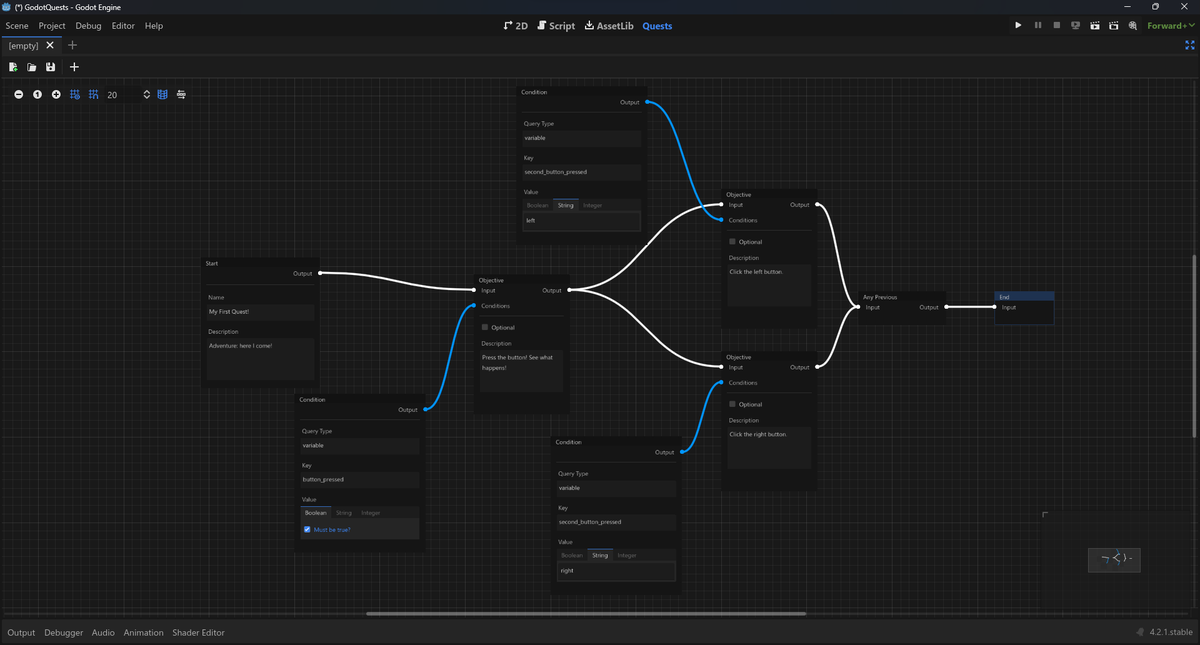This screenshot has width=1200, height=645.
Task: Open Movie Maker mode icon
Action: point(1132,25)
